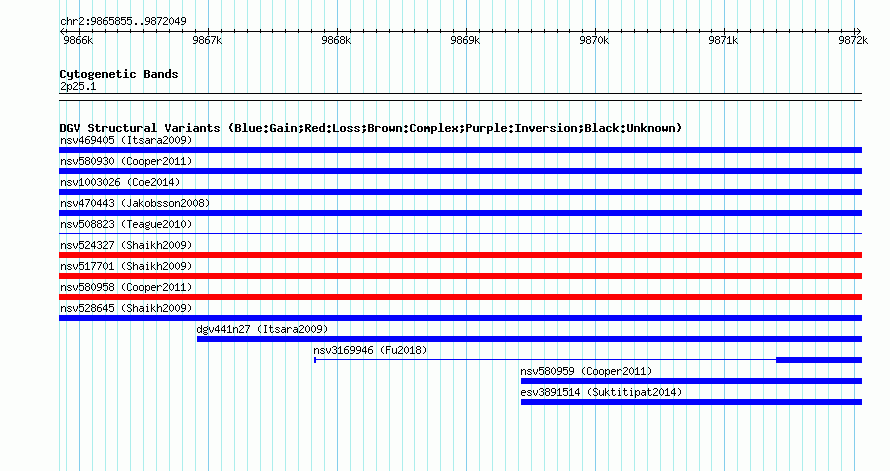Image resolution: width=890 pixels, height=471 pixels.
Task: Open the nsv580959 (Cooper2011) label
Action: pos(586,371)
